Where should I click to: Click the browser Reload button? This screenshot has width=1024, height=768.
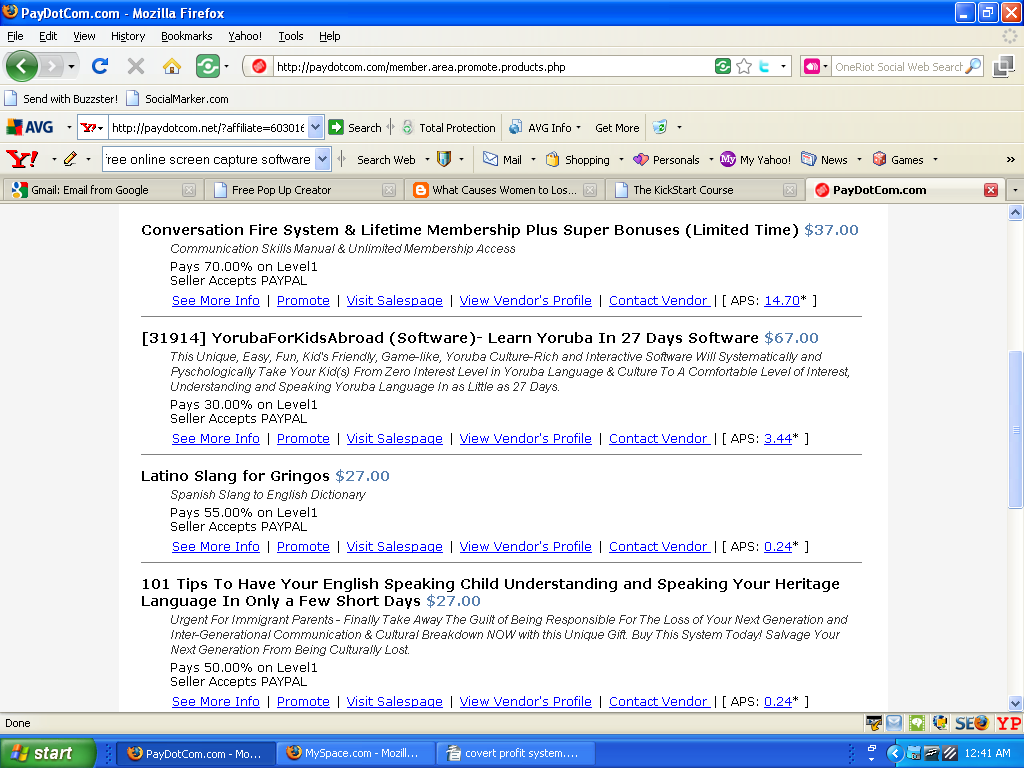(100, 67)
